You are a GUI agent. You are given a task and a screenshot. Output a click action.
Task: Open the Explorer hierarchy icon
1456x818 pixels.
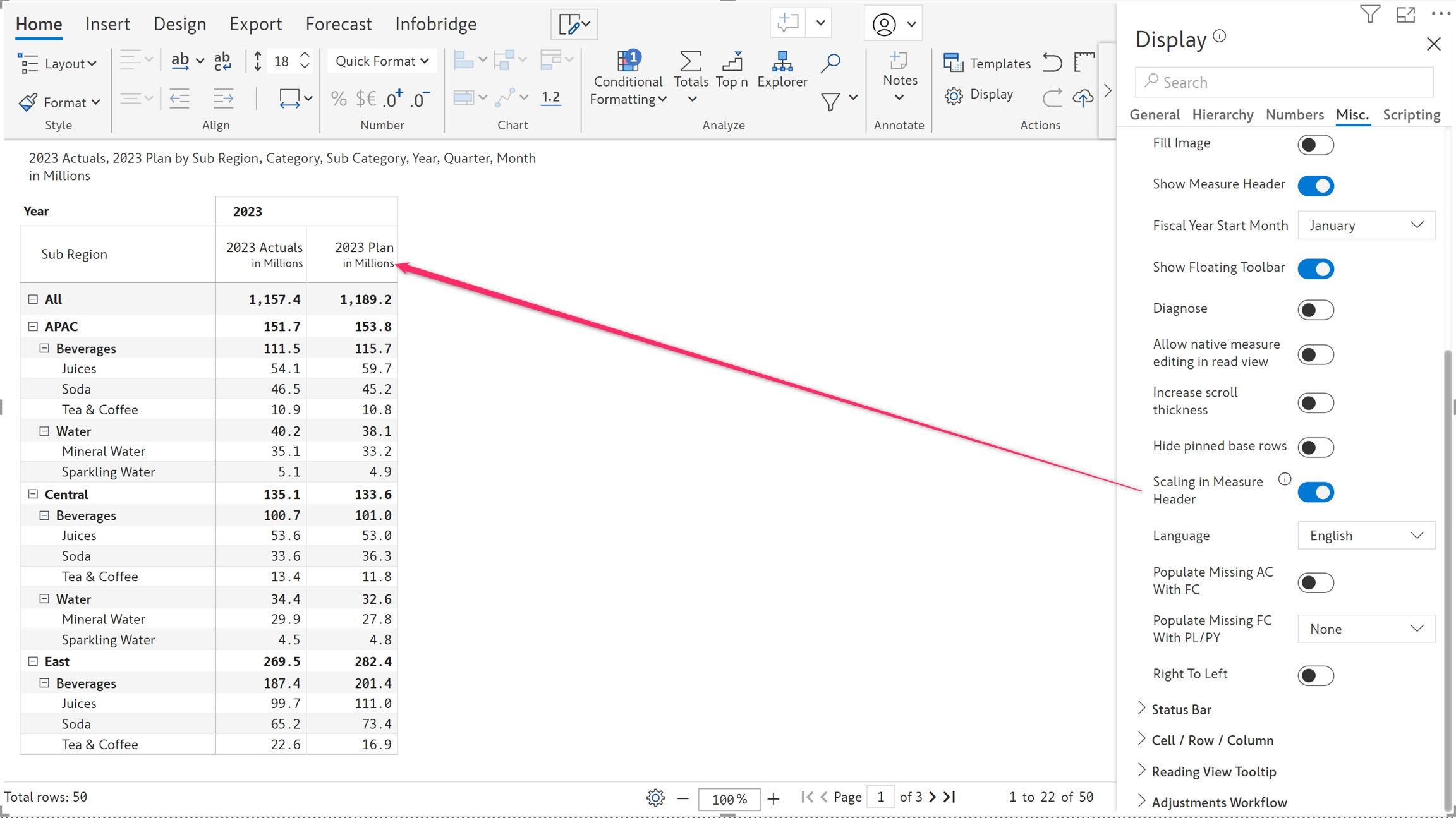[x=782, y=61]
